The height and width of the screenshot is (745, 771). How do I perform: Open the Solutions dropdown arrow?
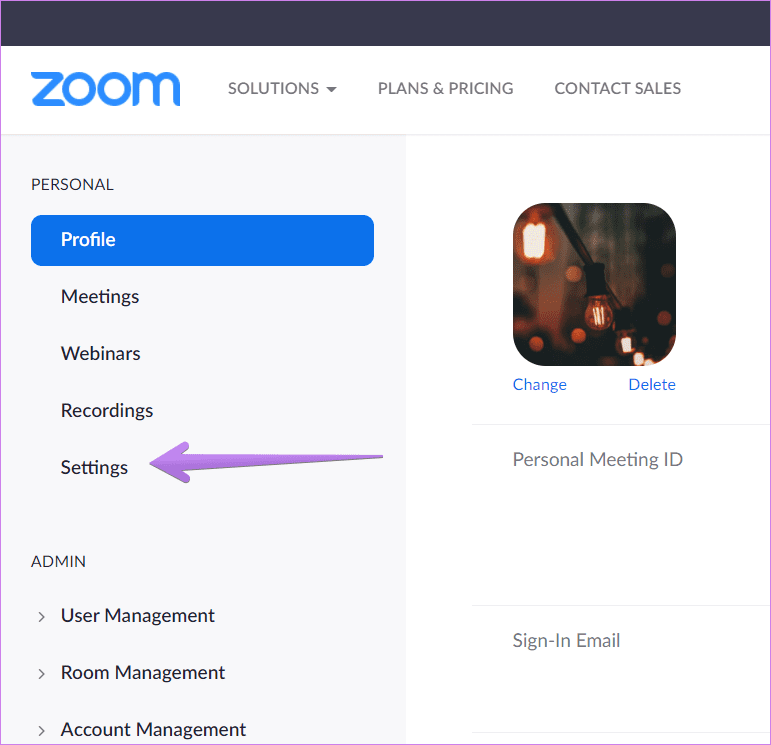tap(332, 89)
